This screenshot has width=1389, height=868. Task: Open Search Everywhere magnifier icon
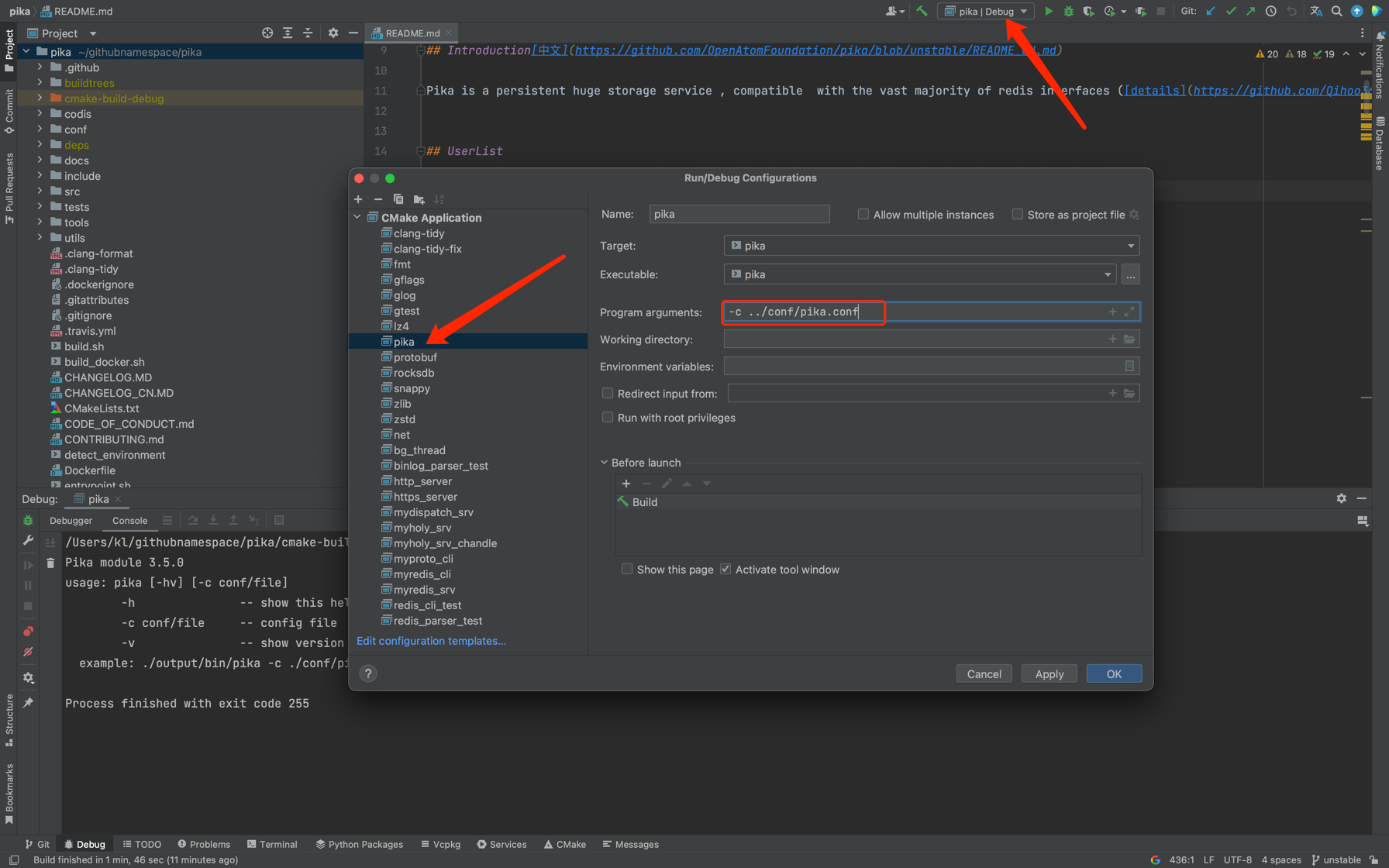pyautogui.click(x=1336, y=11)
